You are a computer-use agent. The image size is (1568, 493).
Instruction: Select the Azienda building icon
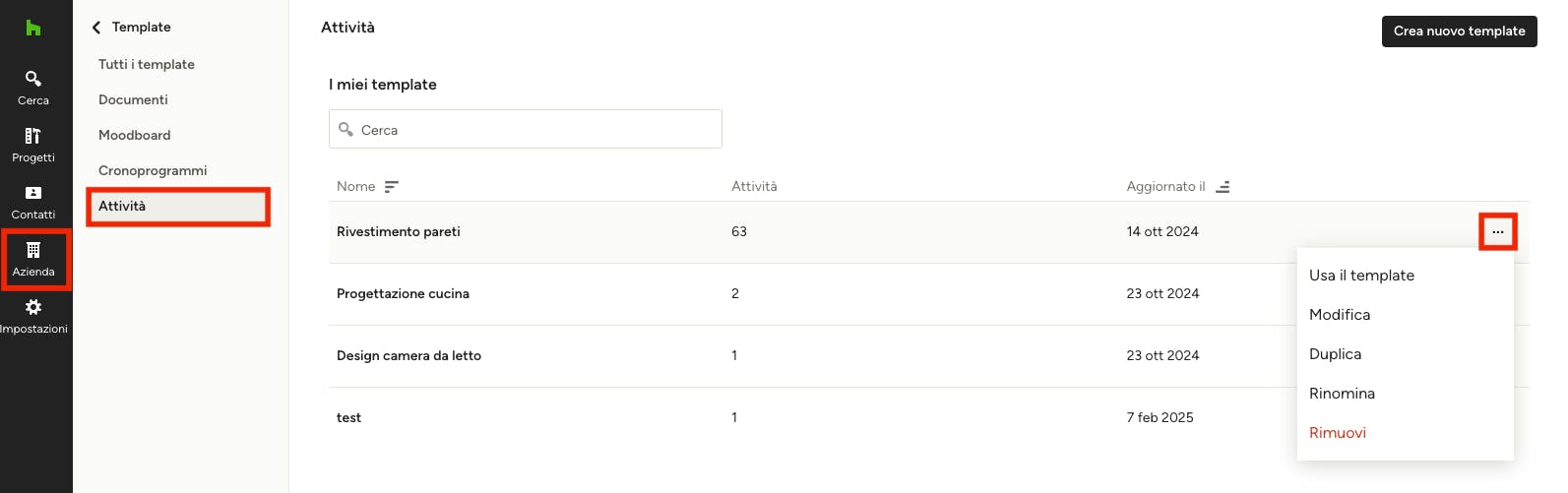pos(33,250)
